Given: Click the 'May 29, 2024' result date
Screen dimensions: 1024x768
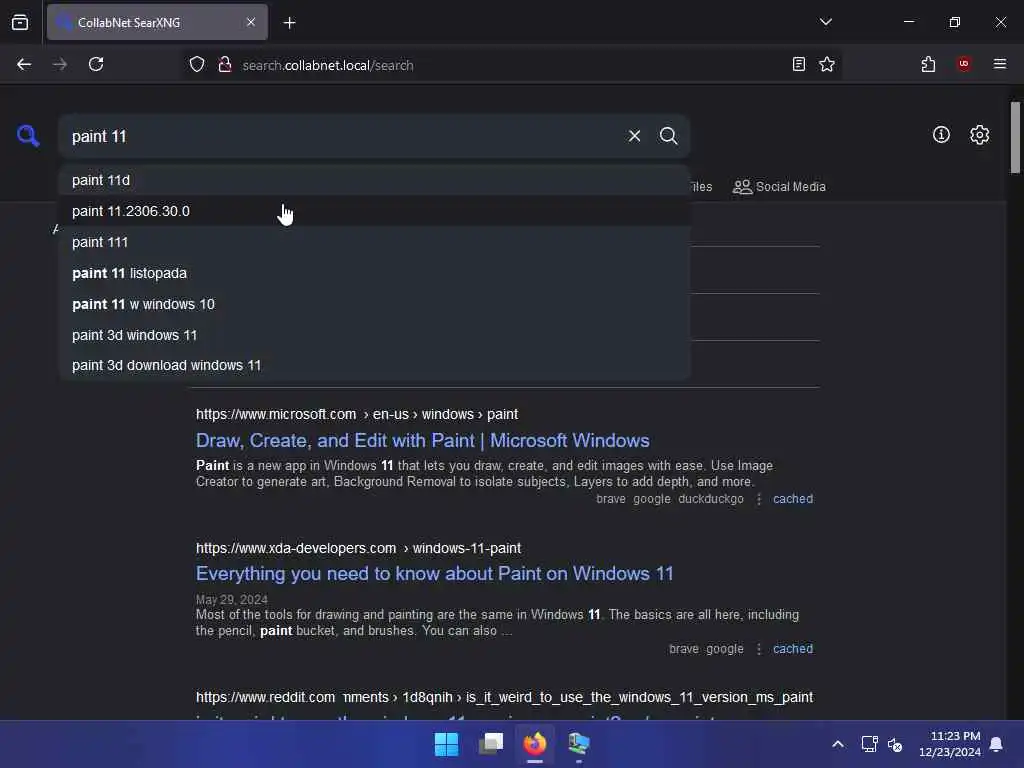Looking at the screenshot, I should point(232,600).
